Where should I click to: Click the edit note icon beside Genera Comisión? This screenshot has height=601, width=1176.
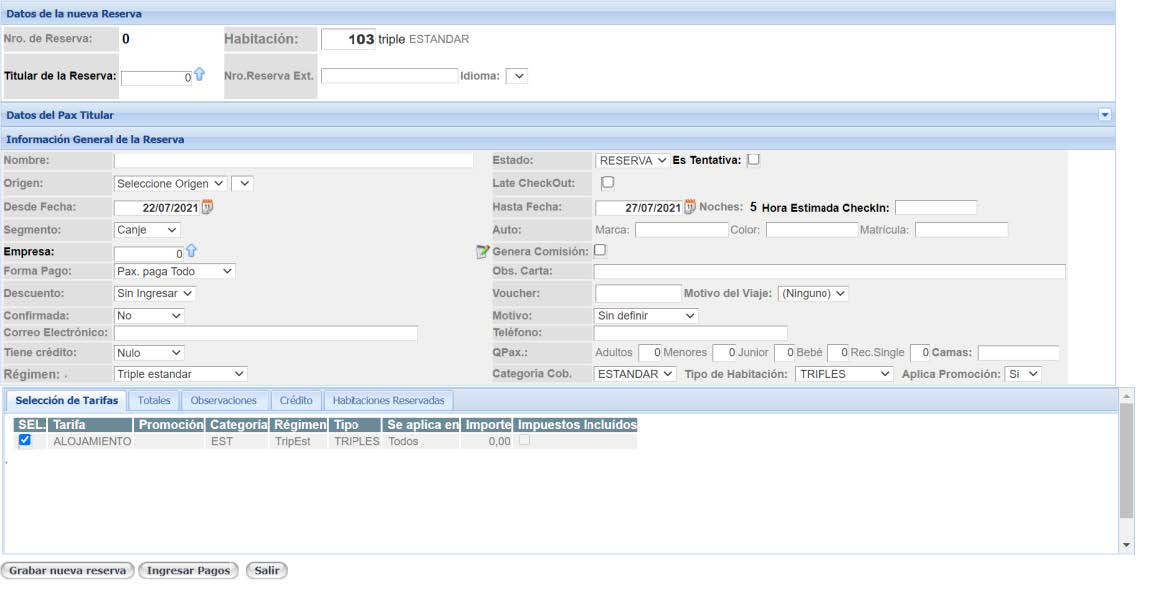(x=483, y=252)
